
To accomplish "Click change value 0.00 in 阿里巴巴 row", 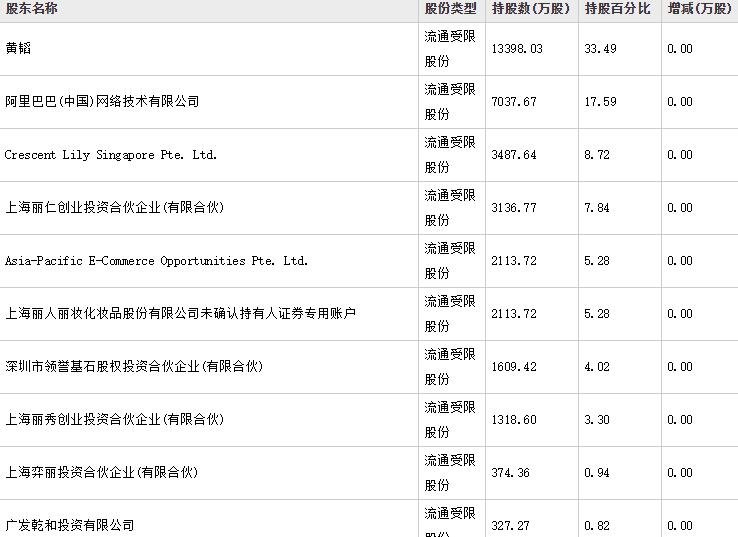I will coord(680,102).
